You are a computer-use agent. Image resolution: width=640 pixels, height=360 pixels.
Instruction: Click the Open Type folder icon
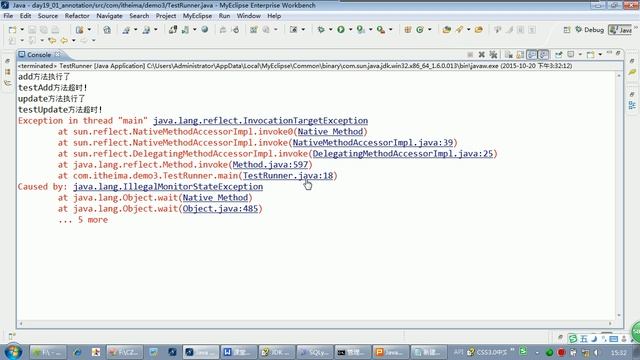click(x=447, y=29)
